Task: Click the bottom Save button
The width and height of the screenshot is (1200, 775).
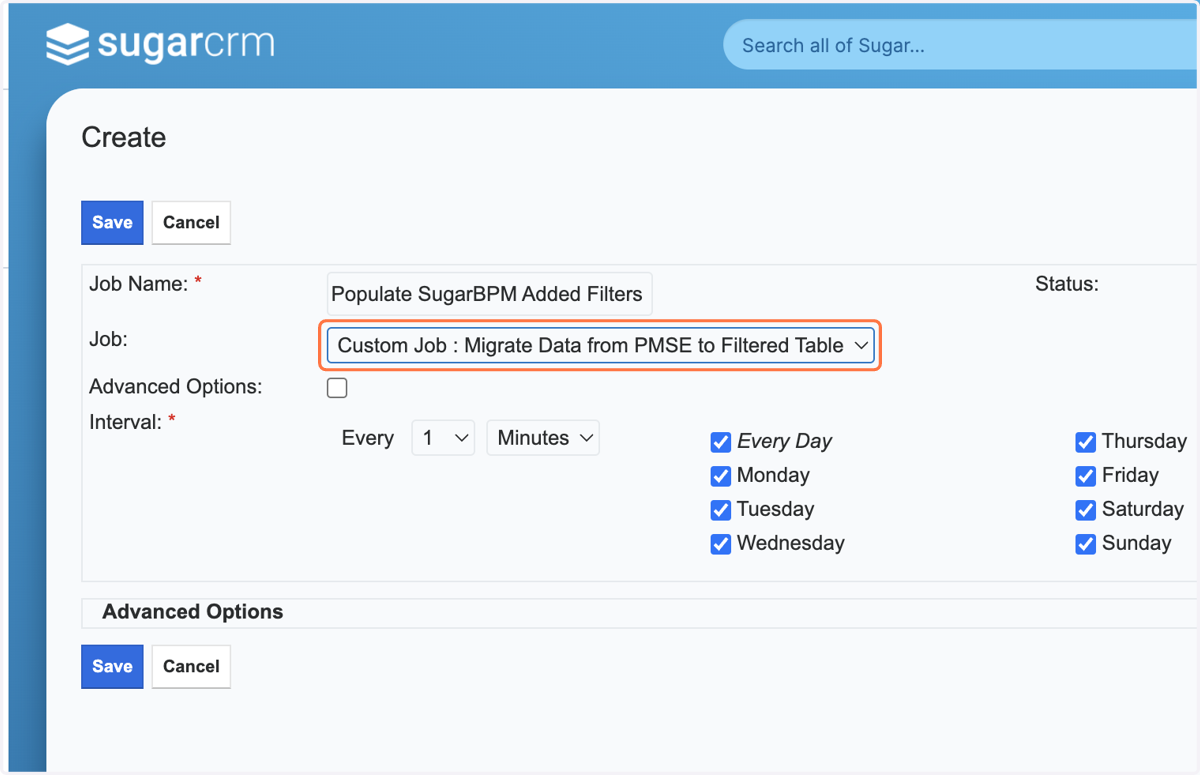Action: 112,666
